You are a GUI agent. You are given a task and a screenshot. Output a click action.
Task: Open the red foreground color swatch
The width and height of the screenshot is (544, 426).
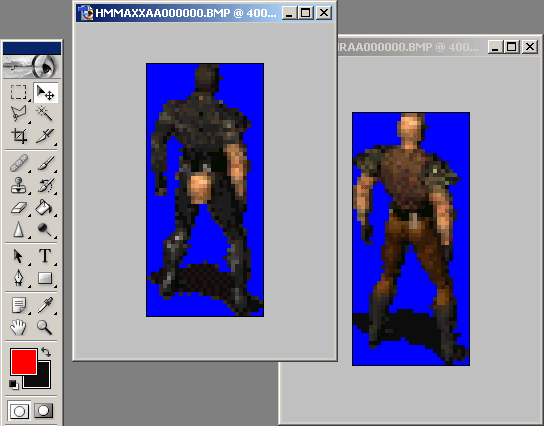pyautogui.click(x=24, y=362)
